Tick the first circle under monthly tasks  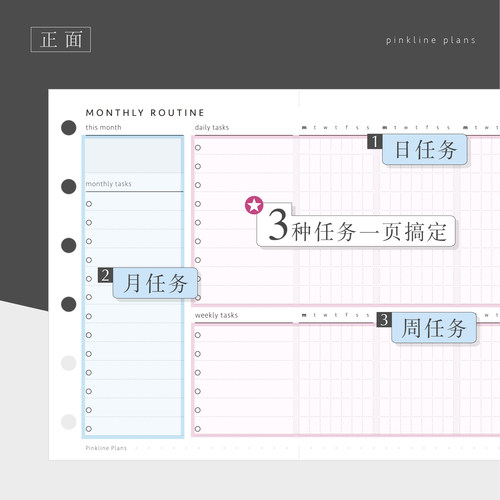89,204
